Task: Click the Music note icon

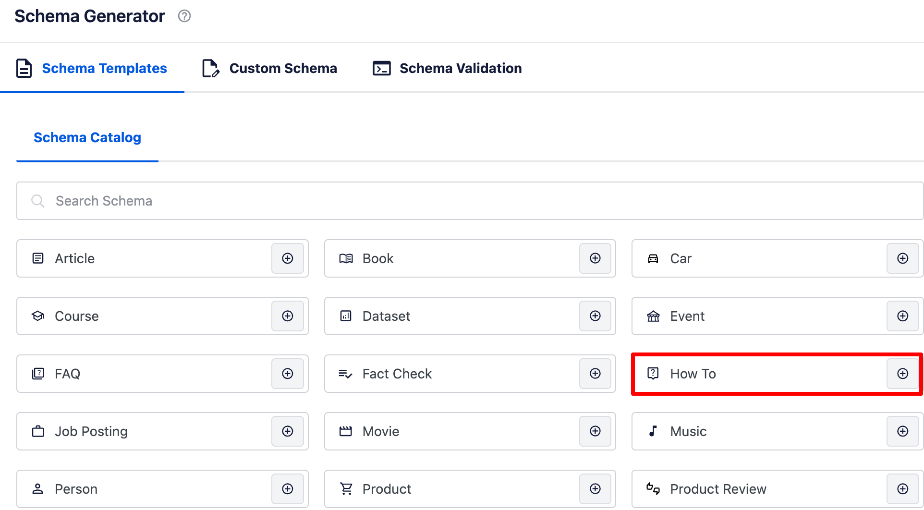Action: coord(653,432)
